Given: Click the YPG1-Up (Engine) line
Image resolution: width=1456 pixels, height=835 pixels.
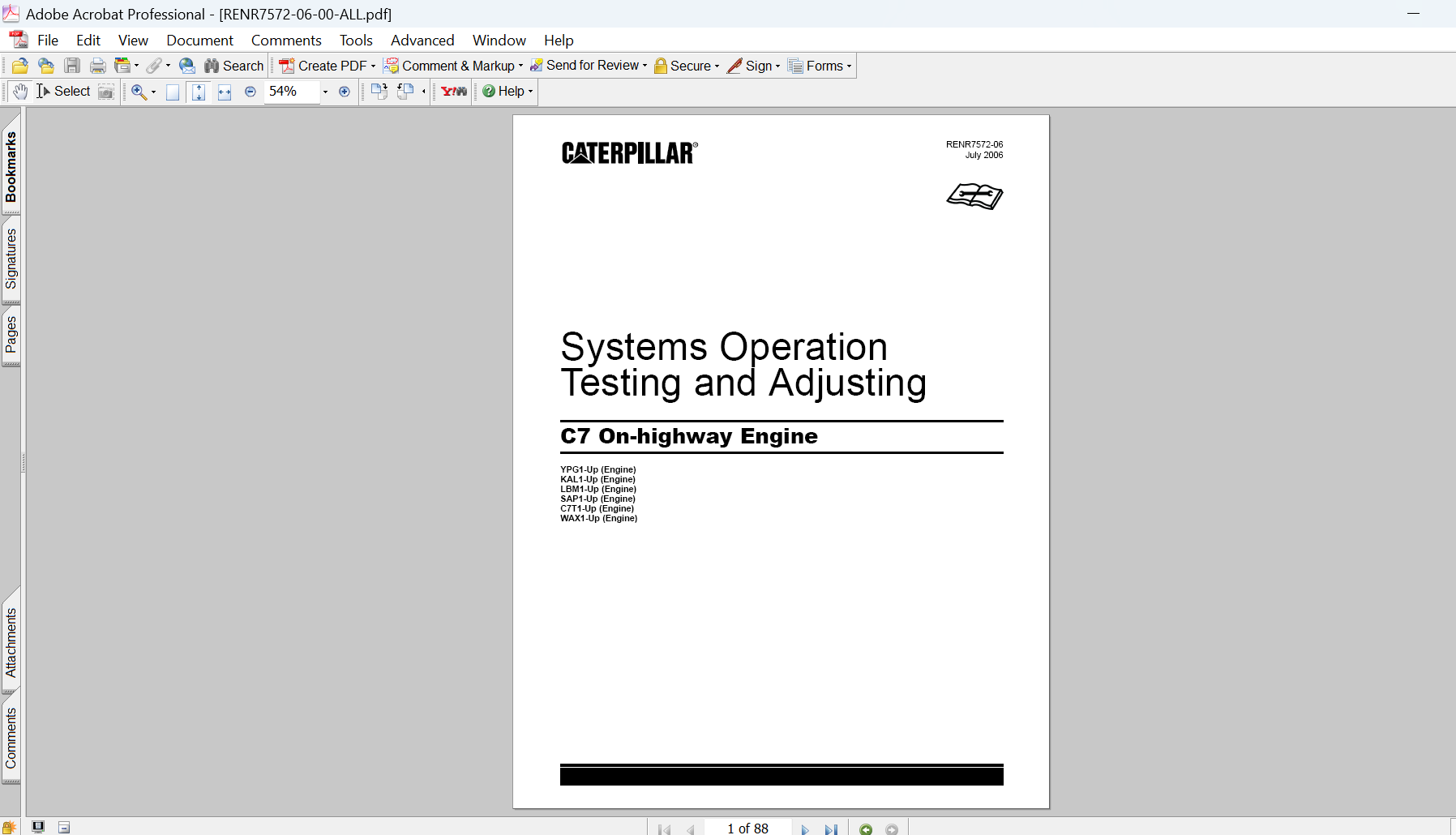Looking at the screenshot, I should pyautogui.click(x=598, y=469).
